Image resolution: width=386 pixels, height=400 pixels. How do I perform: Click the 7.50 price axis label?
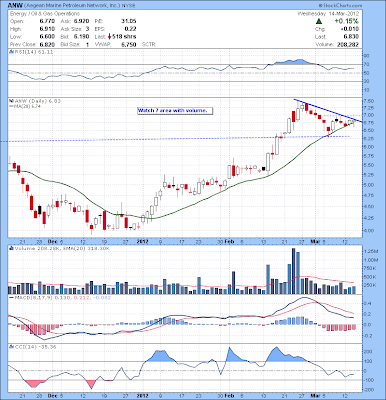[x=369, y=101]
